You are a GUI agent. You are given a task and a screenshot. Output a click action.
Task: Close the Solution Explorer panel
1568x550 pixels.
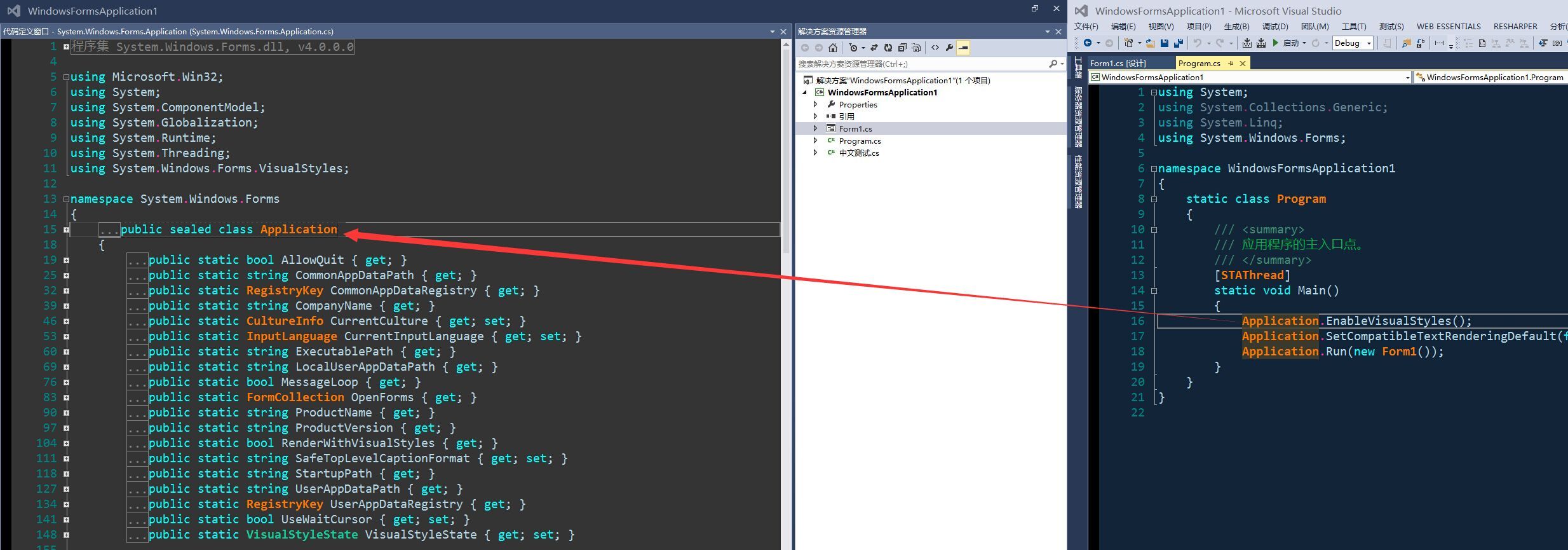(1058, 31)
